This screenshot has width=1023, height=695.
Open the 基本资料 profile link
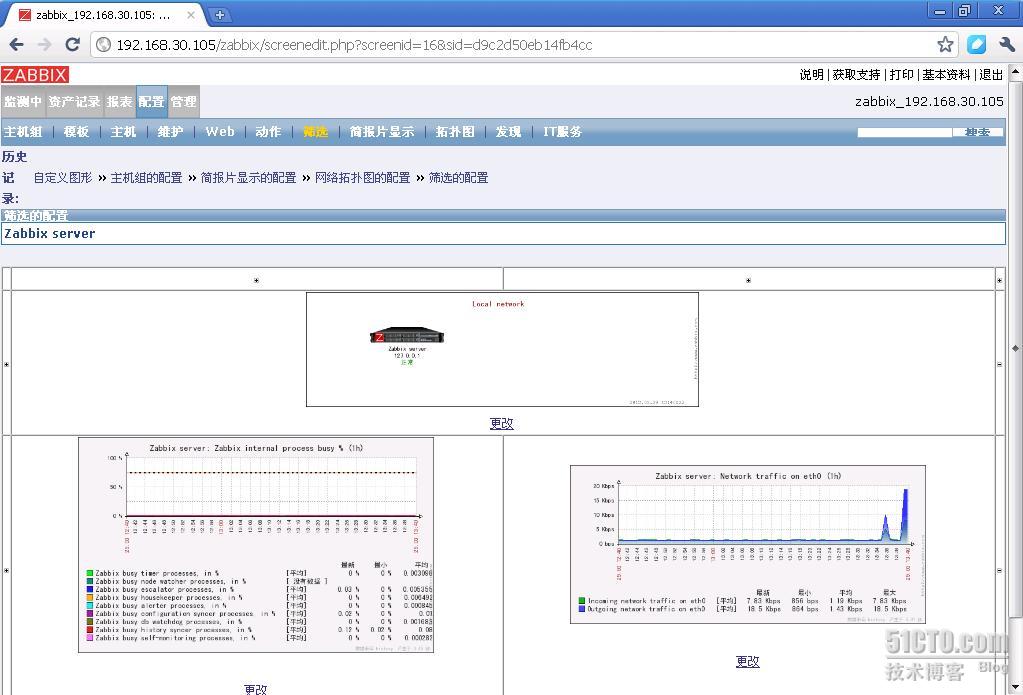click(946, 74)
